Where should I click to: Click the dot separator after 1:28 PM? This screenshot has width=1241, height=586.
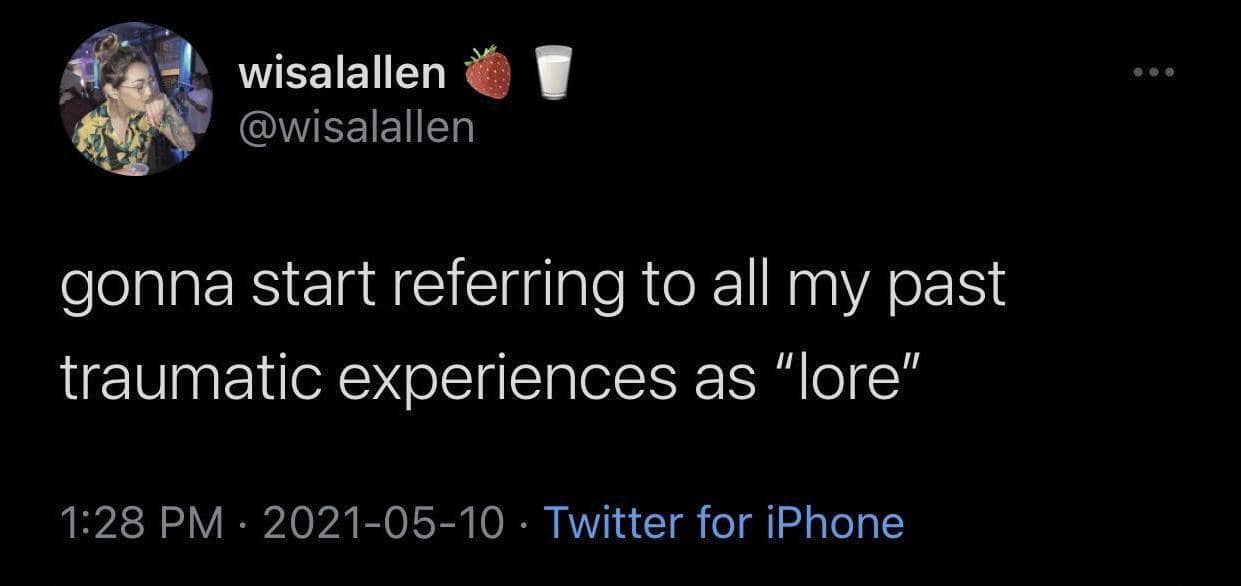tap(240, 522)
